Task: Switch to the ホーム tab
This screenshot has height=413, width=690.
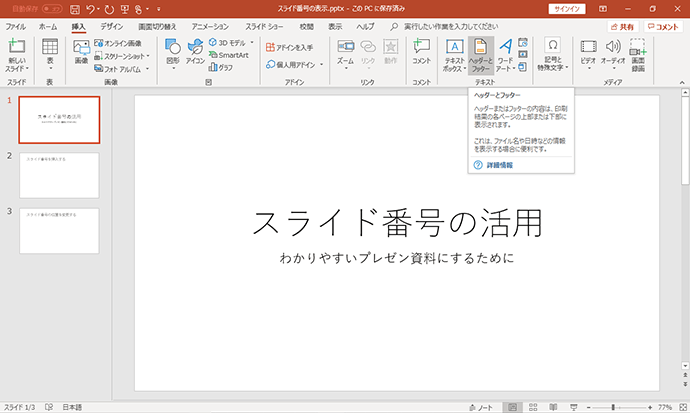Action: 48,27
